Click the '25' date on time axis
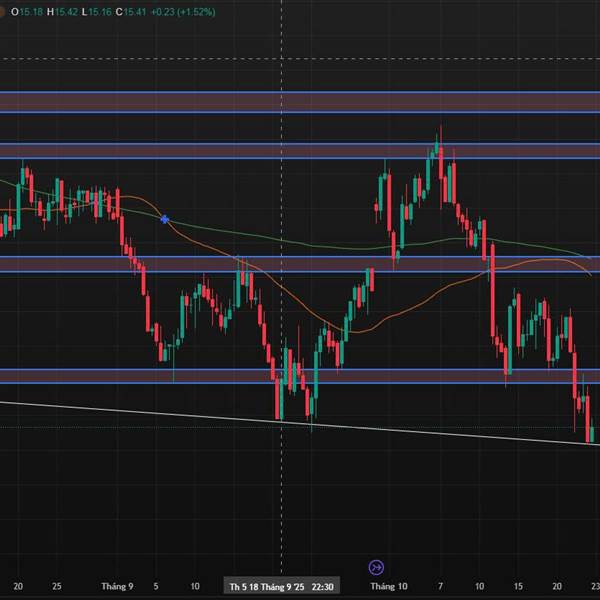The height and width of the screenshot is (600, 600). coord(57,586)
